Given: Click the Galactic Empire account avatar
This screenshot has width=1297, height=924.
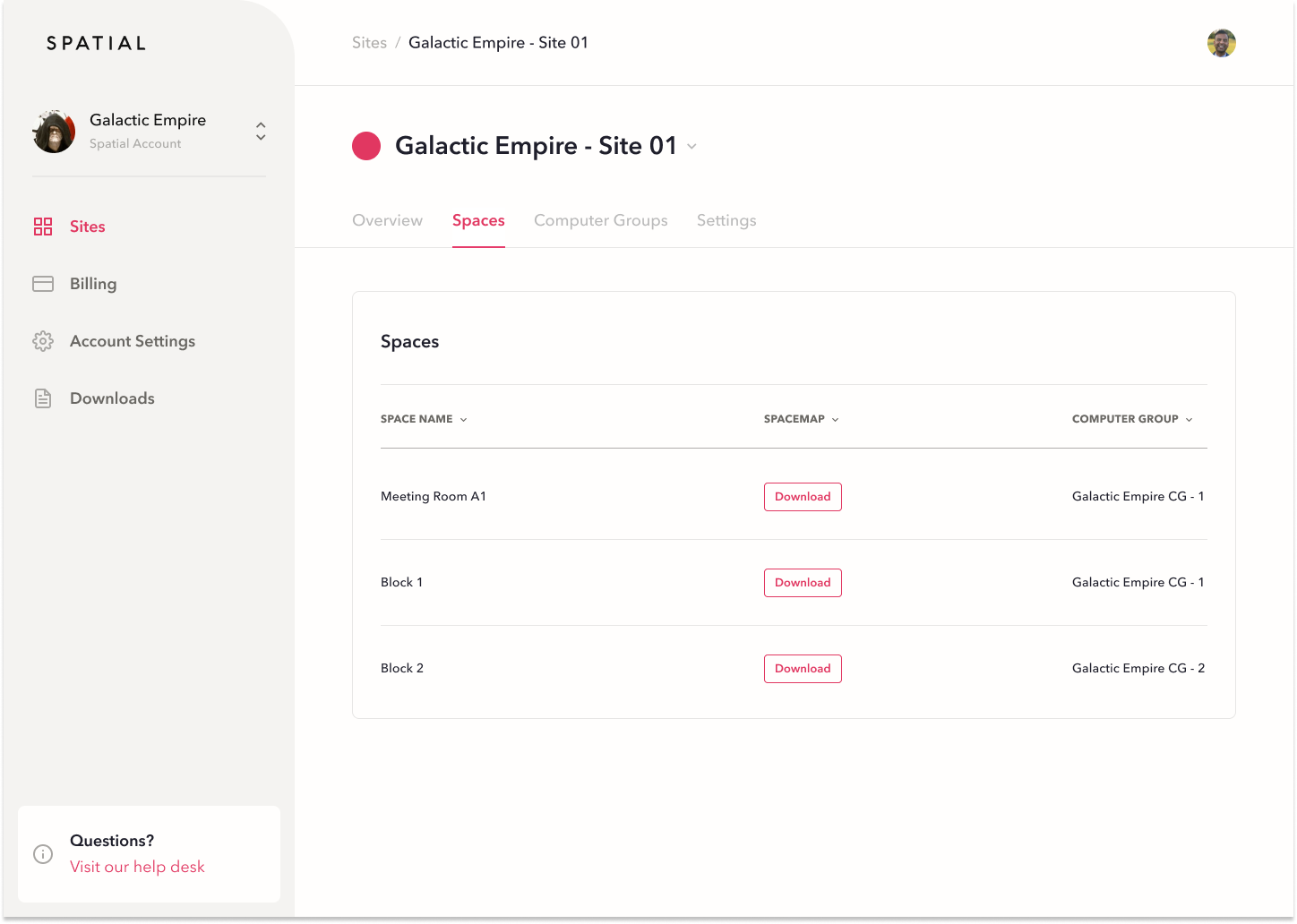Looking at the screenshot, I should 54,132.
